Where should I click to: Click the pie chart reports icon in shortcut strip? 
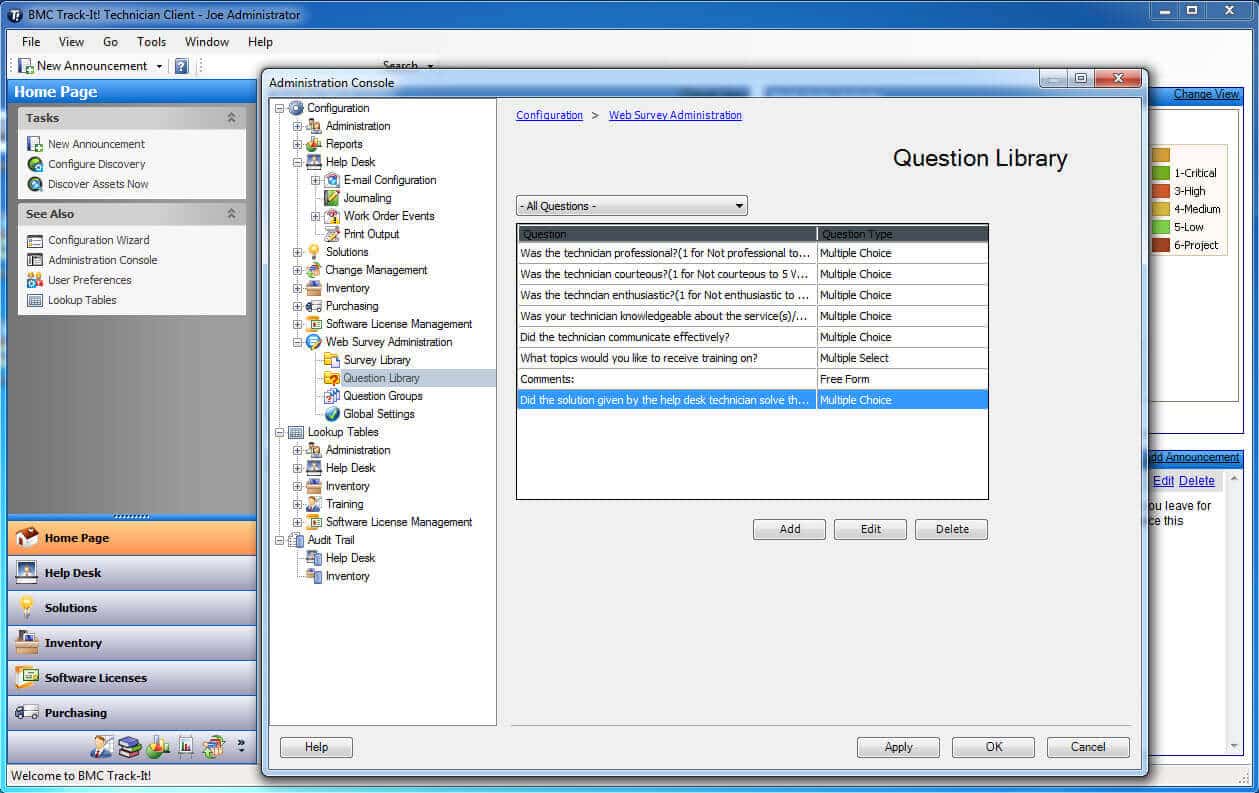coord(157,746)
